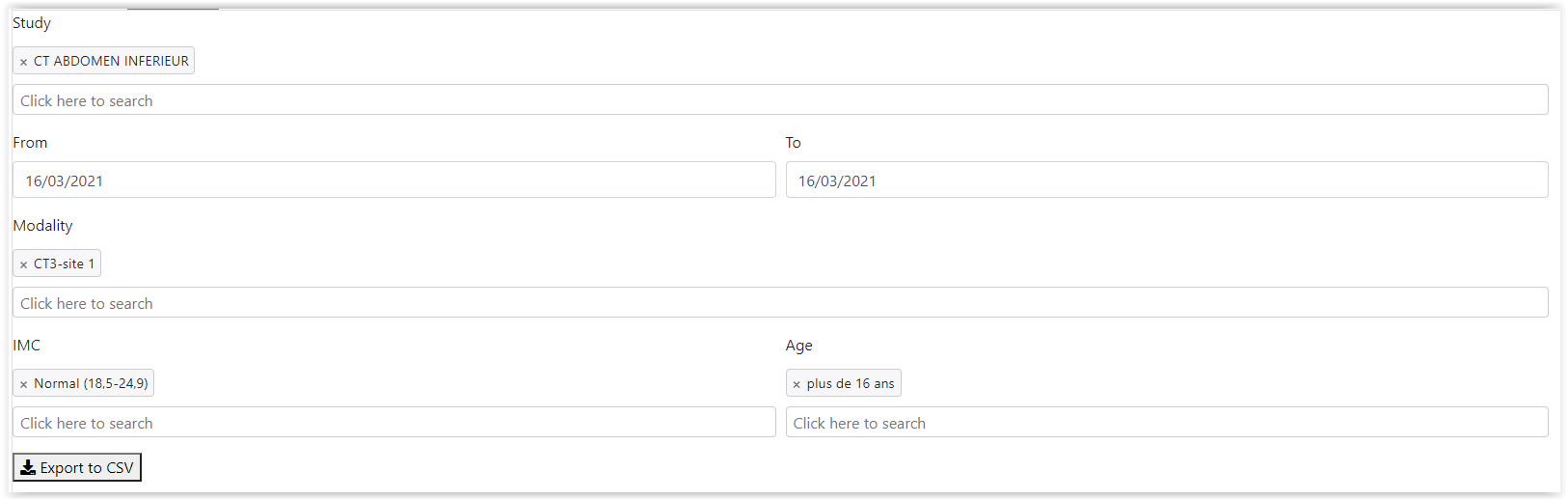Select the CT3-site 1 tag label
Viewport: 1568px width, 500px height.
[64, 264]
